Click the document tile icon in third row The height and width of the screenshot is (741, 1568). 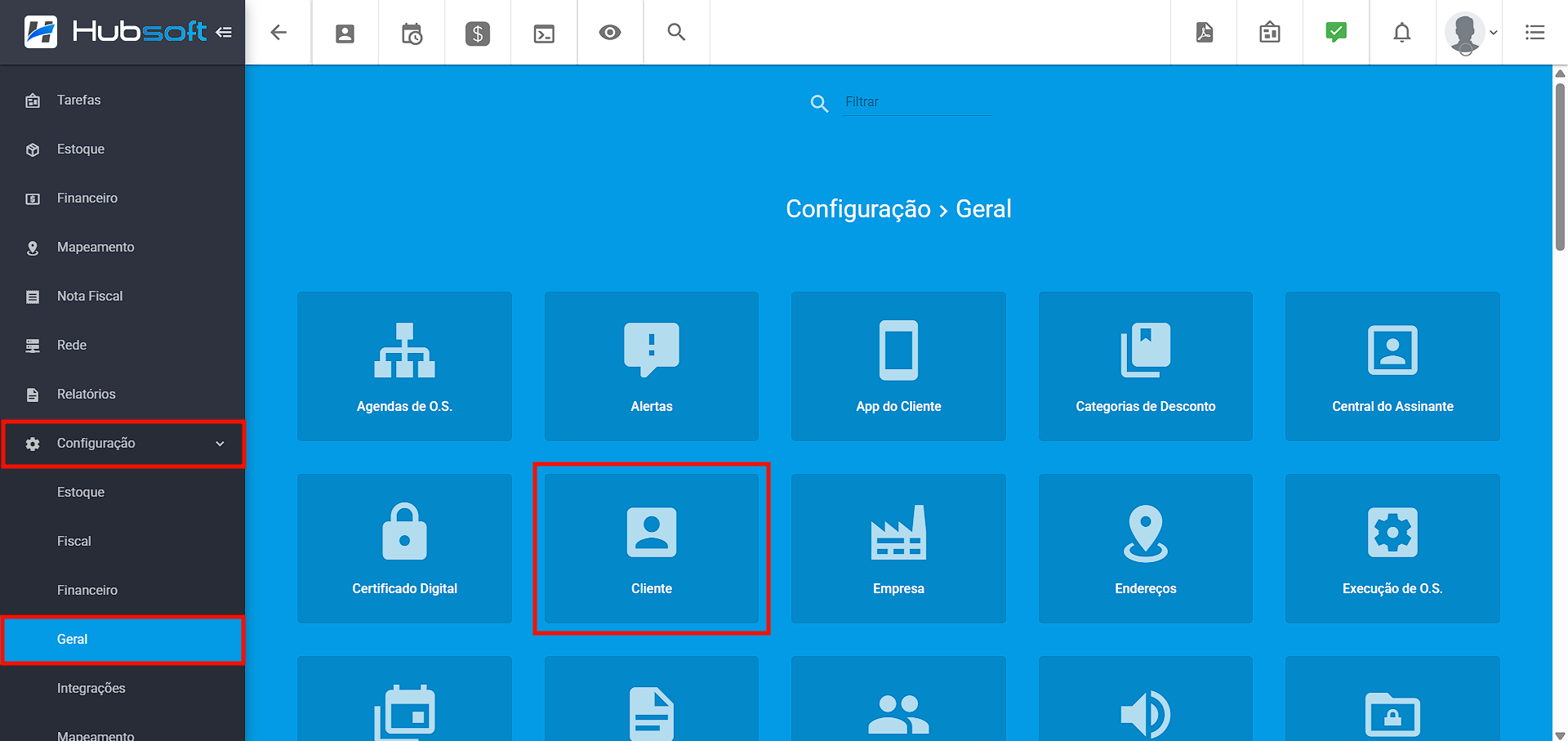coord(652,714)
